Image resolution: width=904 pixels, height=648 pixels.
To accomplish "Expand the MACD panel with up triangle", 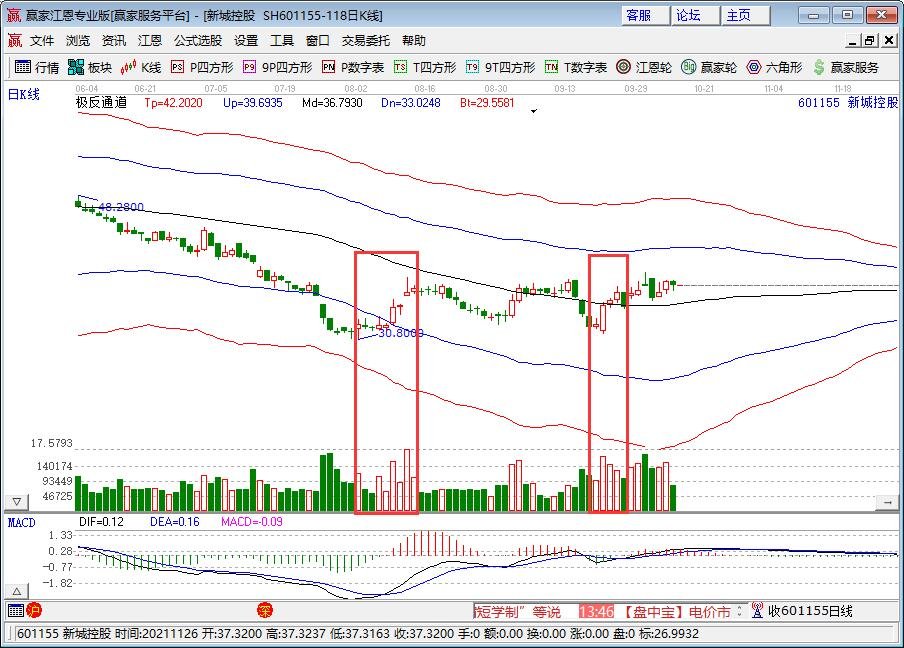I will pos(887,501).
